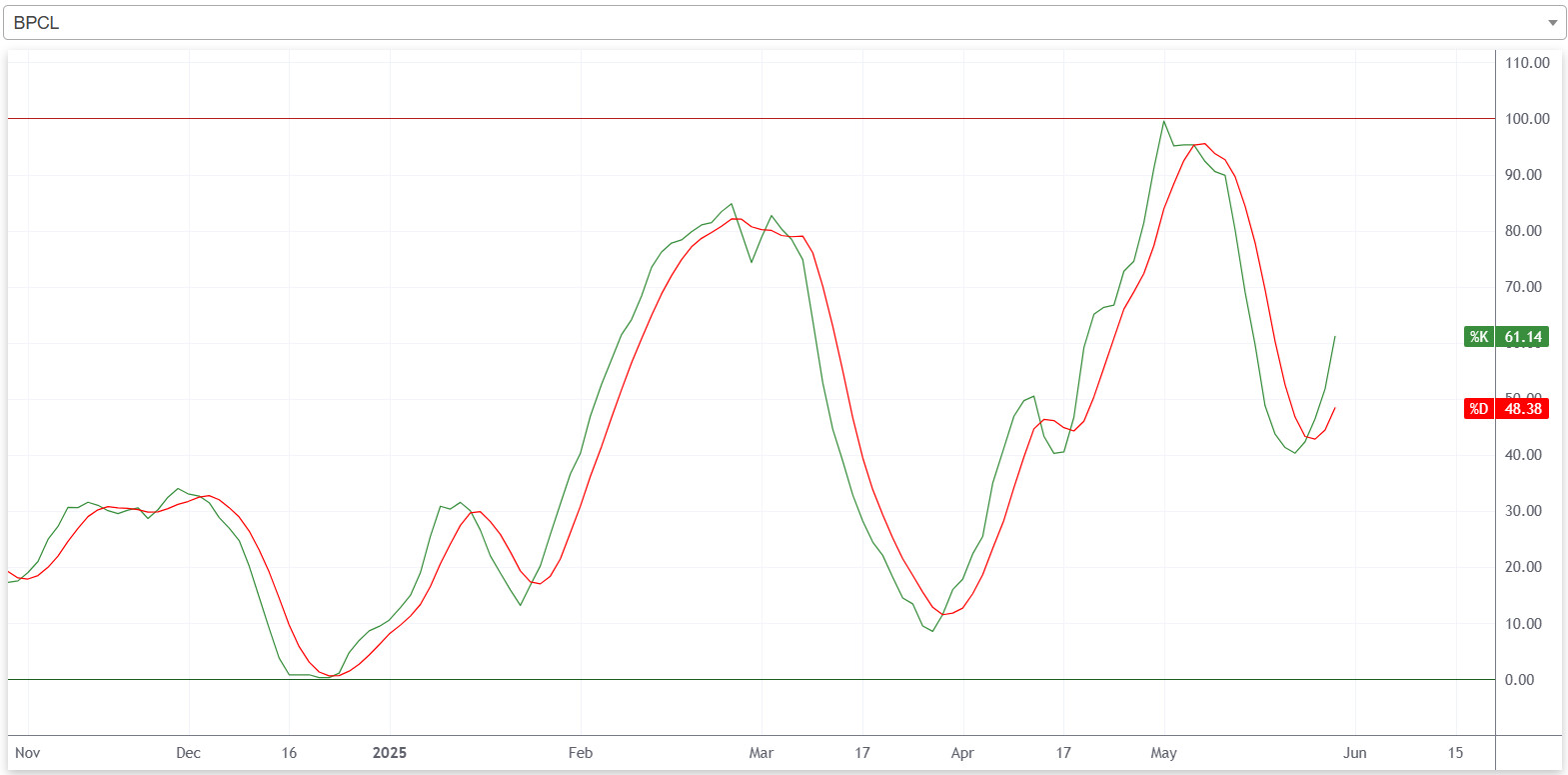Image resolution: width=1568 pixels, height=775 pixels.
Task: Click the 110.00 price axis label
Action: [1527, 63]
